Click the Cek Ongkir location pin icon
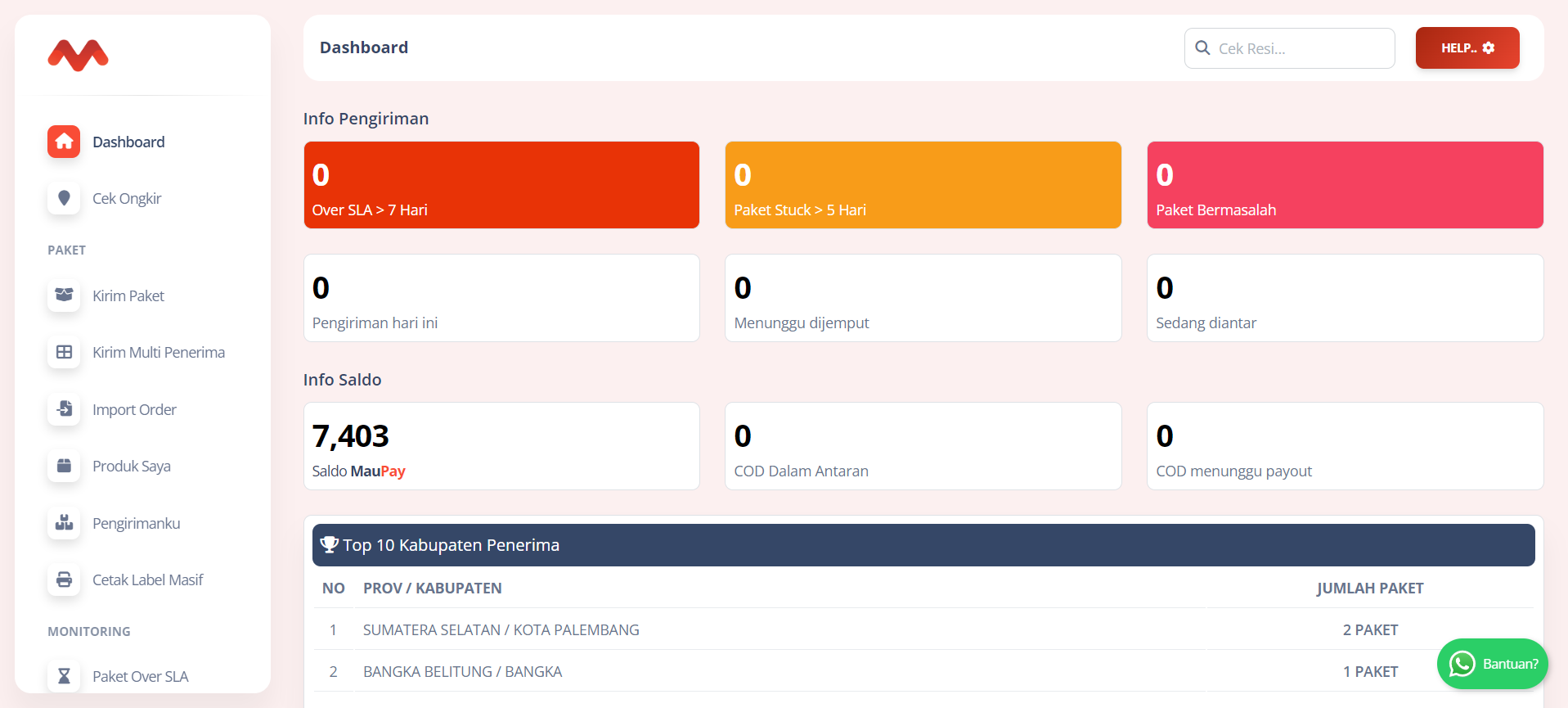The image size is (1568, 708). pyautogui.click(x=64, y=198)
